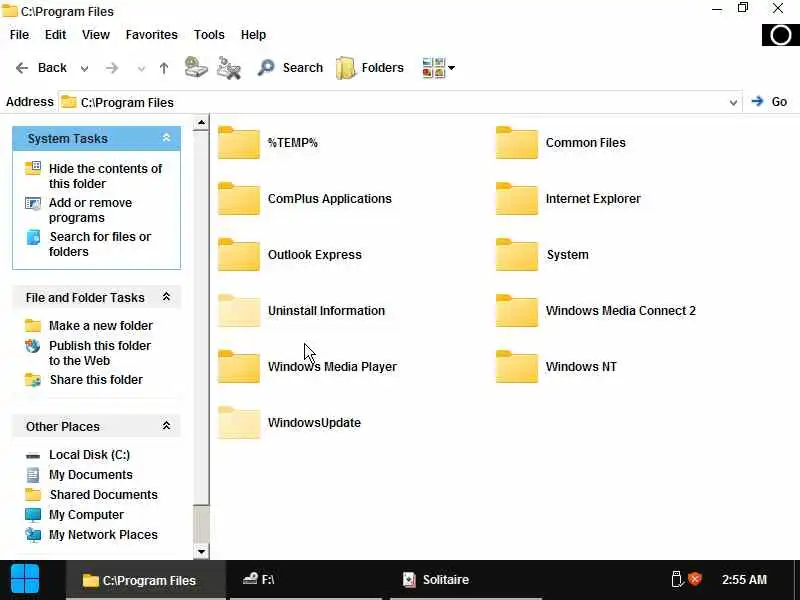Click the Disconnect Network Drive icon
Viewport: 800px width, 600px height.
coord(229,67)
